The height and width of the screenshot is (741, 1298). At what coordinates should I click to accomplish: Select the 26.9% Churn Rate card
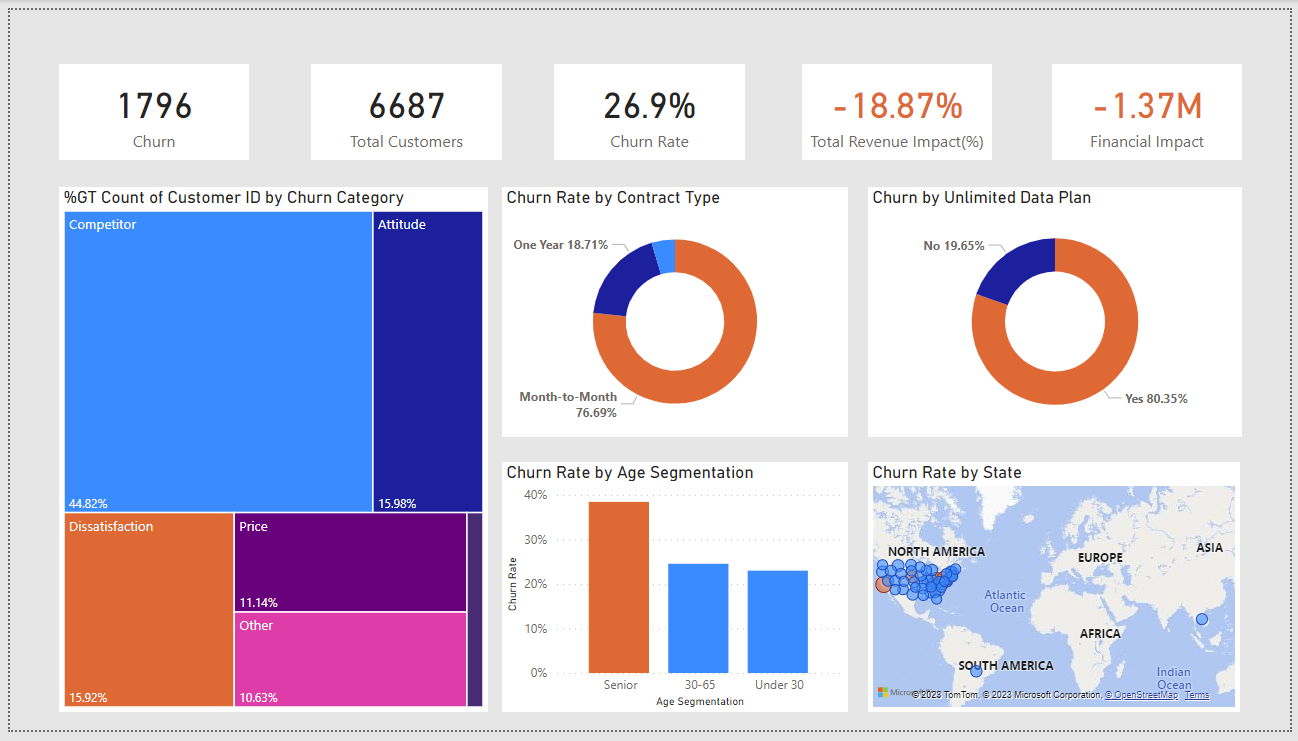[x=649, y=110]
